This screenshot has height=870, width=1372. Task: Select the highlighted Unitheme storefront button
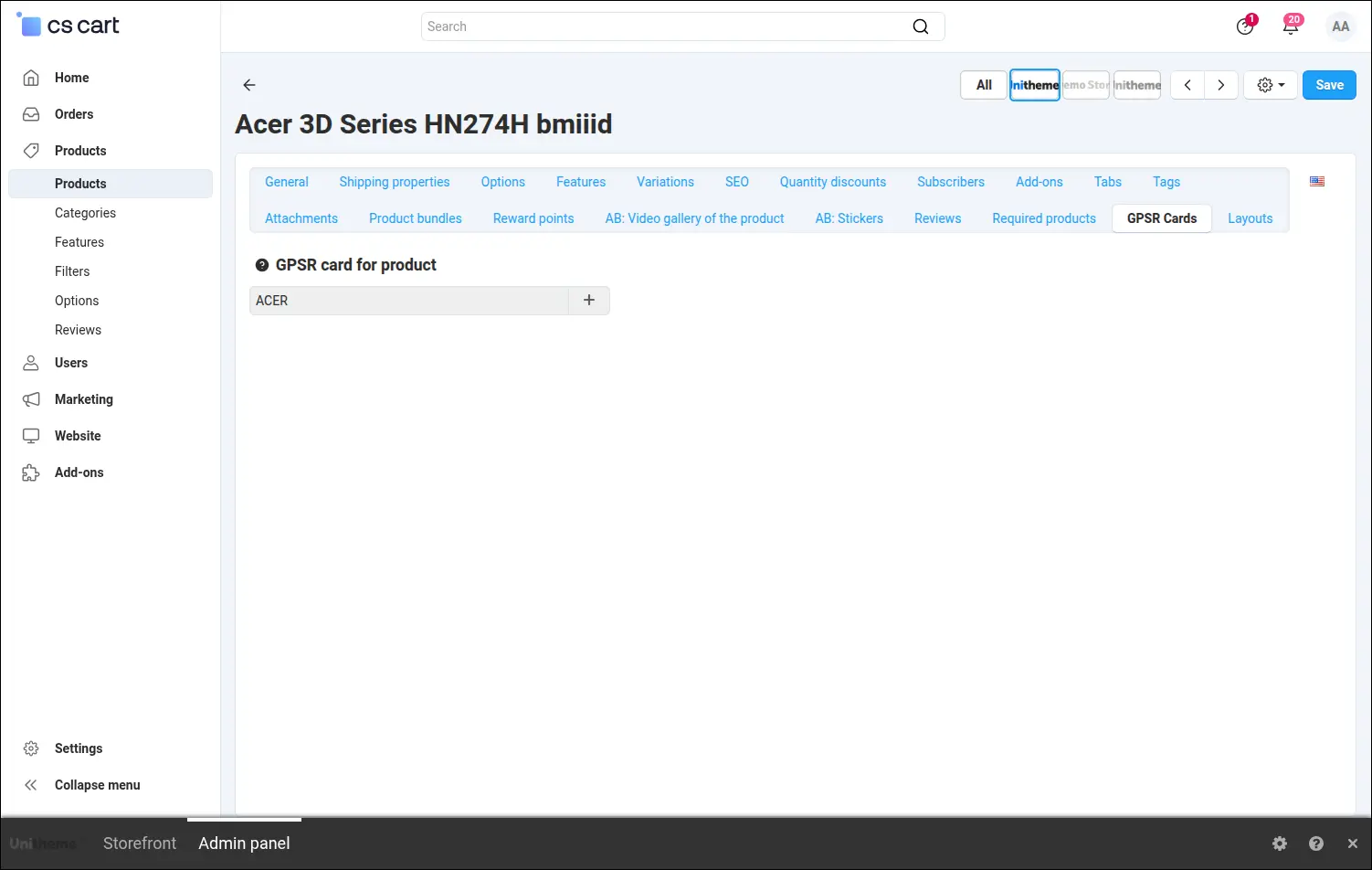[1035, 85]
